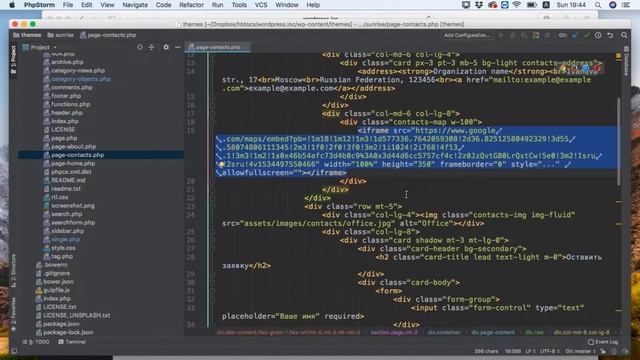Click the green Git Commit checkmark

pos(587,36)
